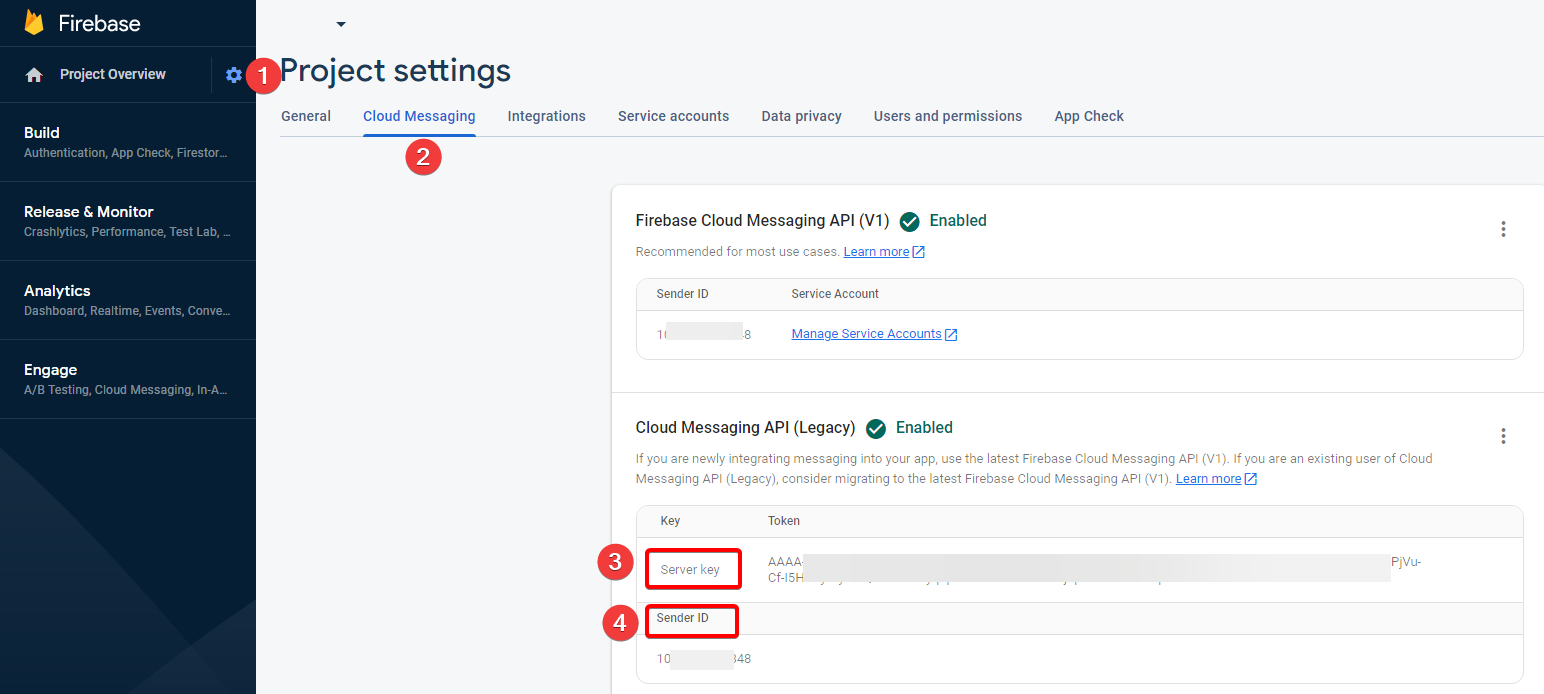Expand the Analytics sidebar section
The width and height of the screenshot is (1544, 694).
pos(128,300)
